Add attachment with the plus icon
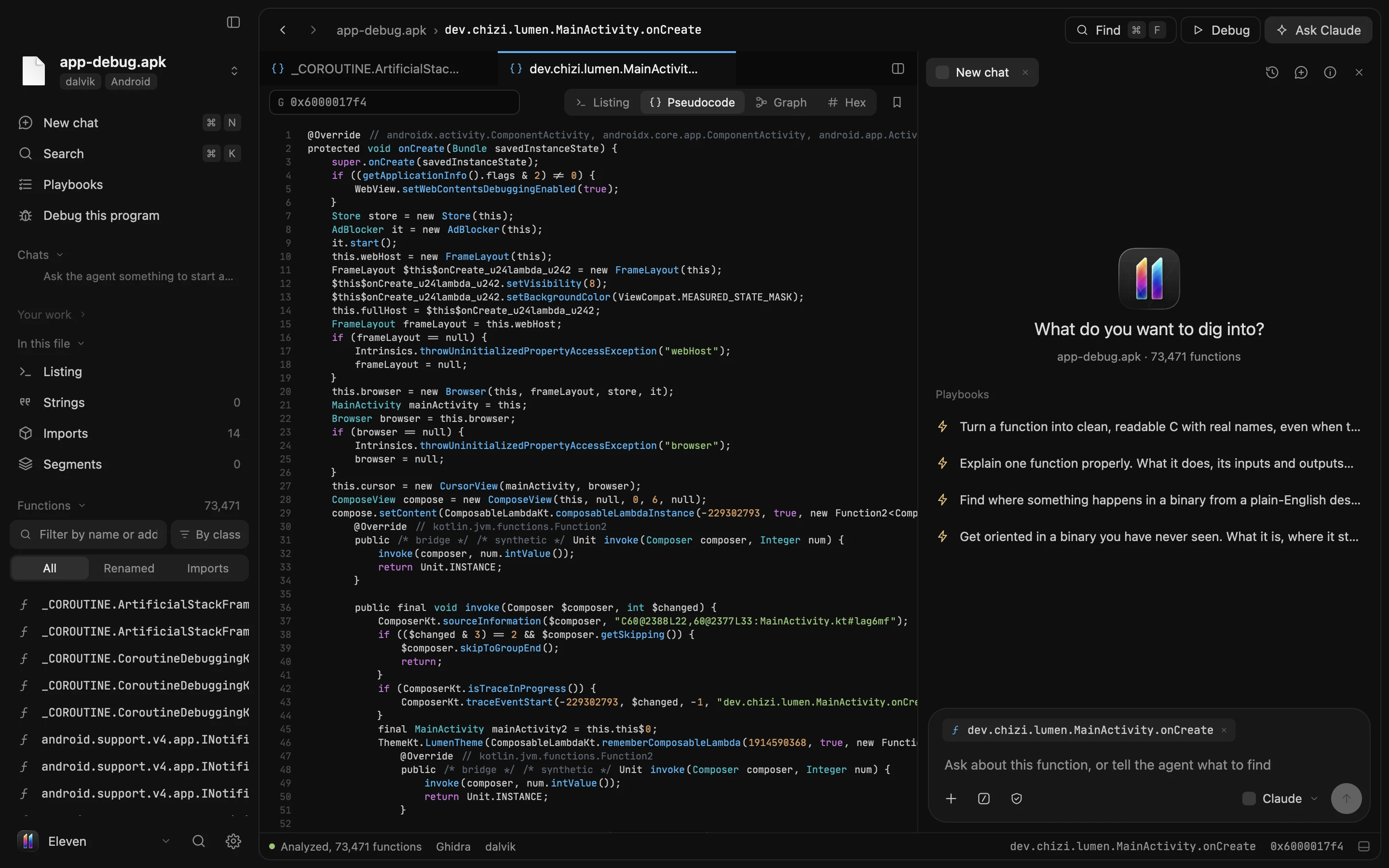The width and height of the screenshot is (1389, 868). click(x=951, y=799)
